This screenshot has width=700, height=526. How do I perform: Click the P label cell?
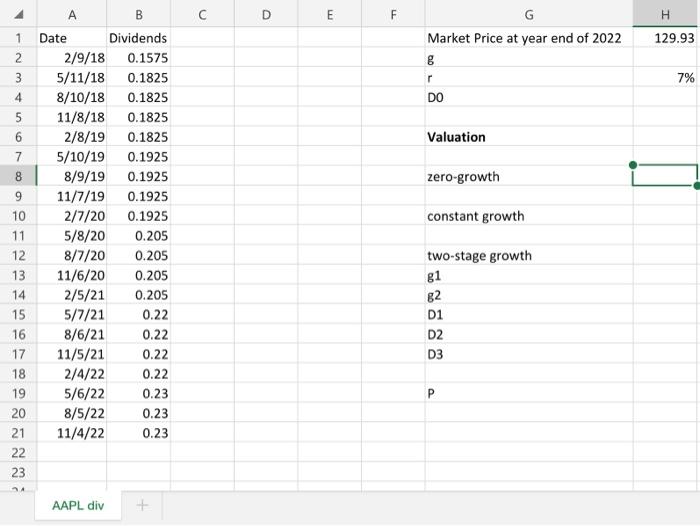click(529, 393)
